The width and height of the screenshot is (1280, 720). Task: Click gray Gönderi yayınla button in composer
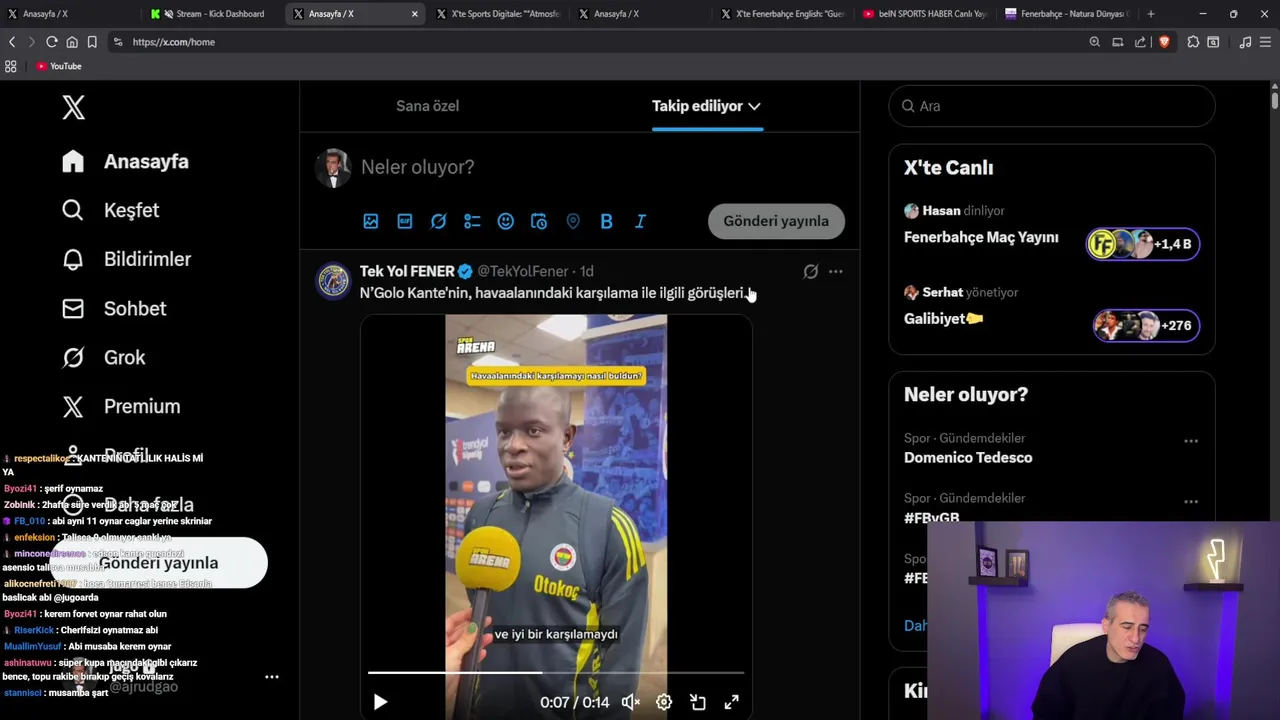776,221
